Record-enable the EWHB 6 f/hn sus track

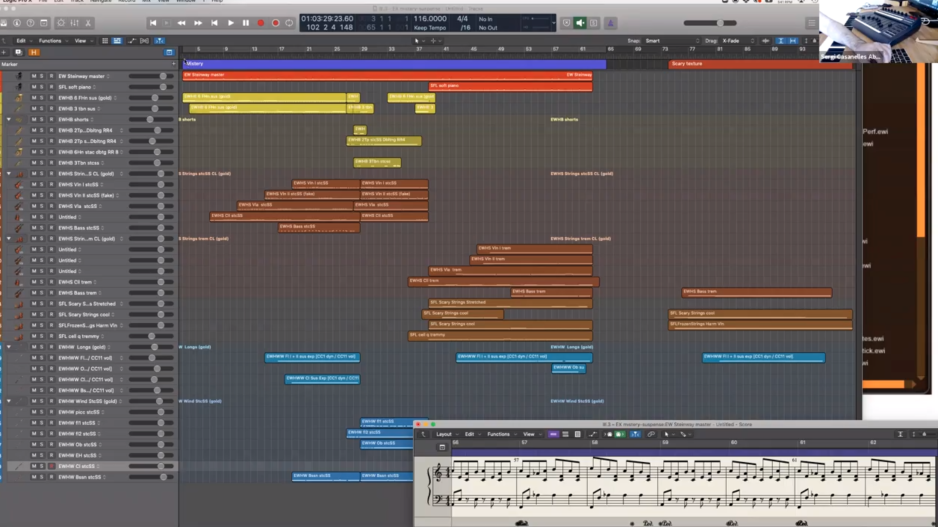click(x=51, y=98)
